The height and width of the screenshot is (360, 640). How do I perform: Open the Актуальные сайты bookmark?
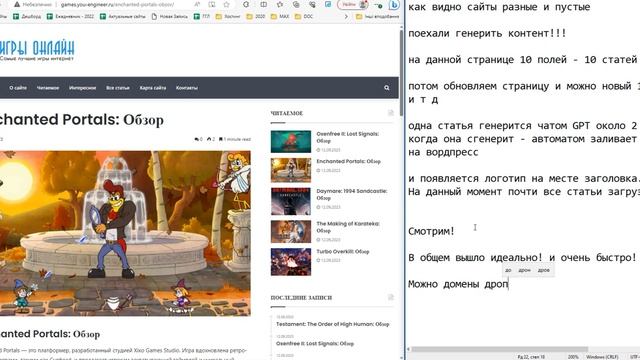tap(122, 17)
